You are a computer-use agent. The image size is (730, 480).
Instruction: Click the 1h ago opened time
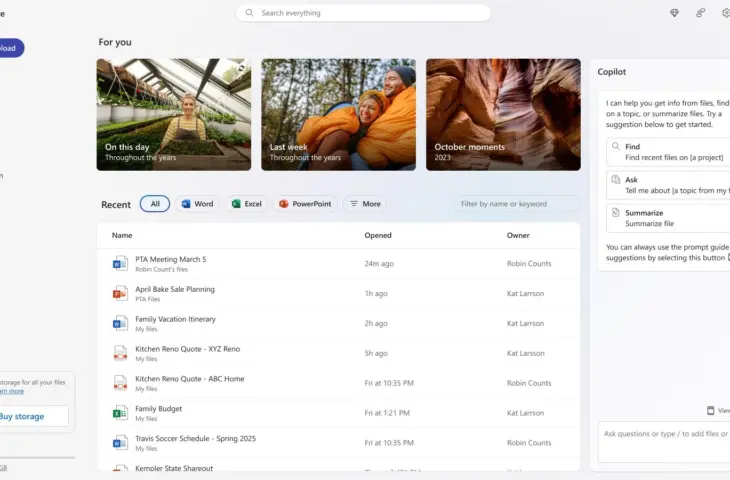[x=376, y=293]
